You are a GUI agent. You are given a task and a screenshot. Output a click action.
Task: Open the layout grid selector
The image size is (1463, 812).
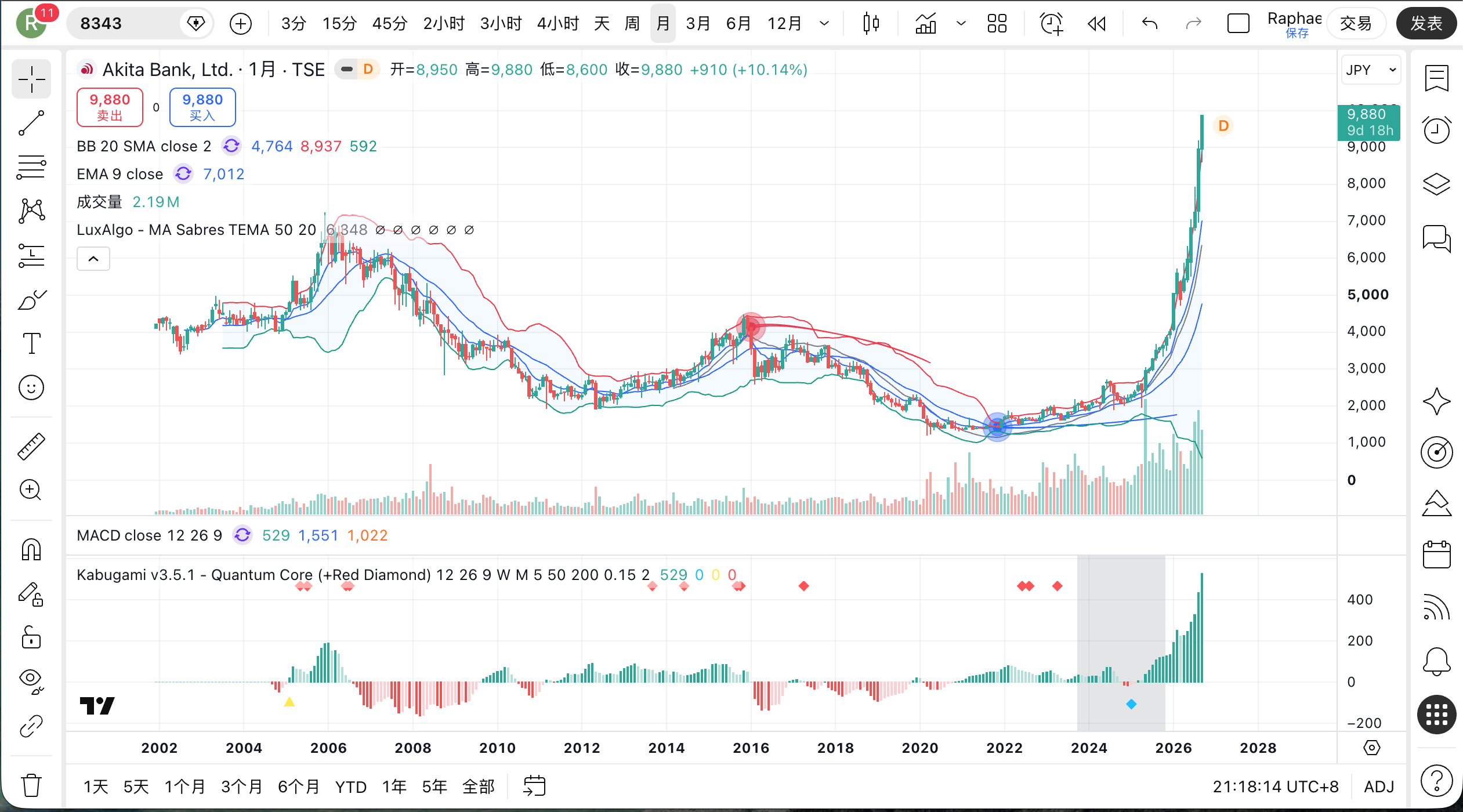click(997, 24)
